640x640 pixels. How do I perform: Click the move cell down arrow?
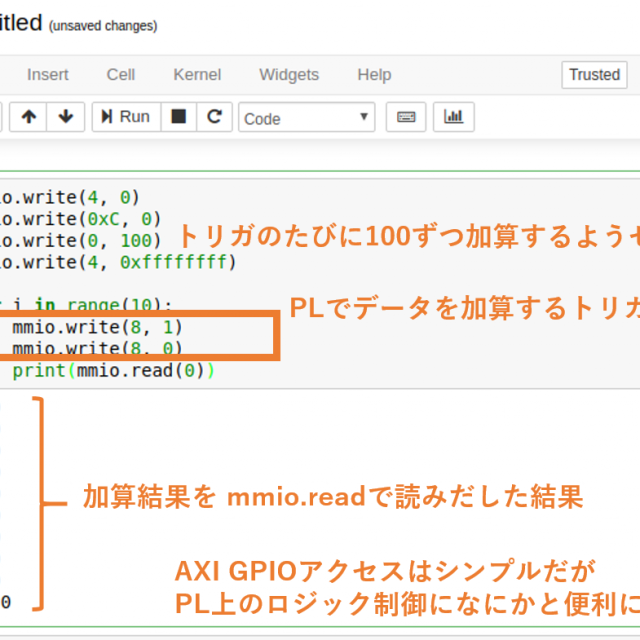pos(65,117)
